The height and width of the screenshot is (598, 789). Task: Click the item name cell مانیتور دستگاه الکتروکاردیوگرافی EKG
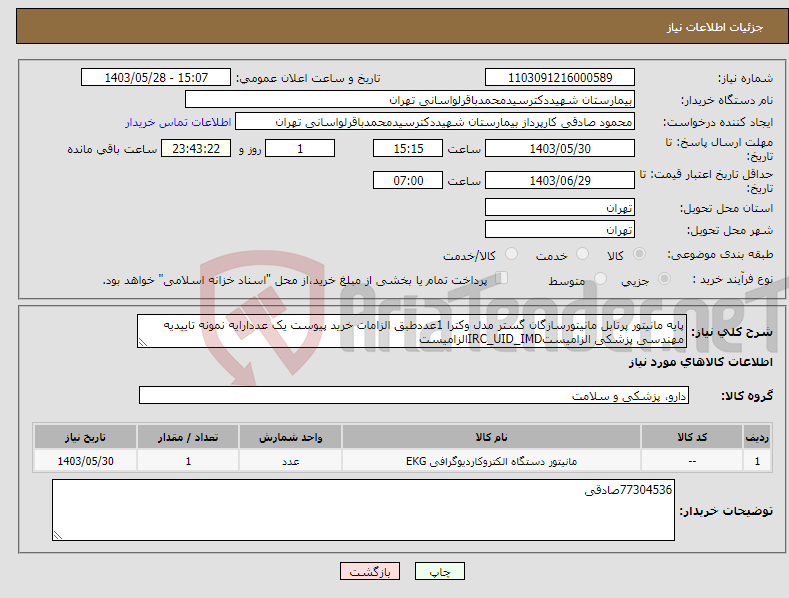[x=491, y=461]
